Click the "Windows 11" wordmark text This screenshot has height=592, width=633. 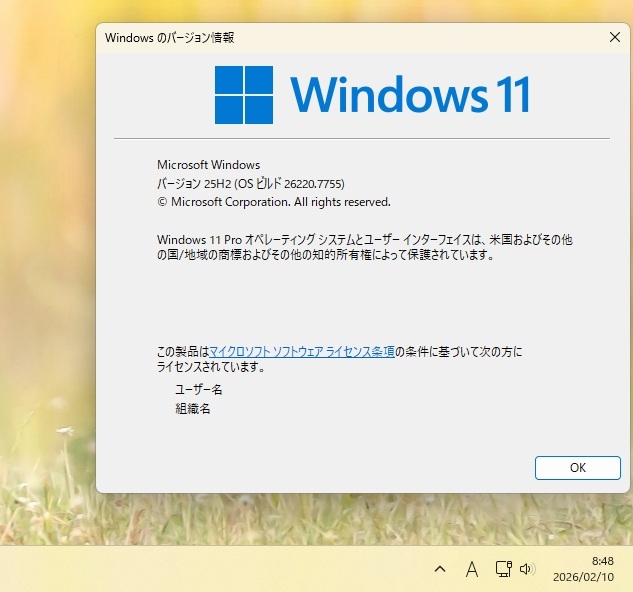pyautogui.click(x=410, y=94)
